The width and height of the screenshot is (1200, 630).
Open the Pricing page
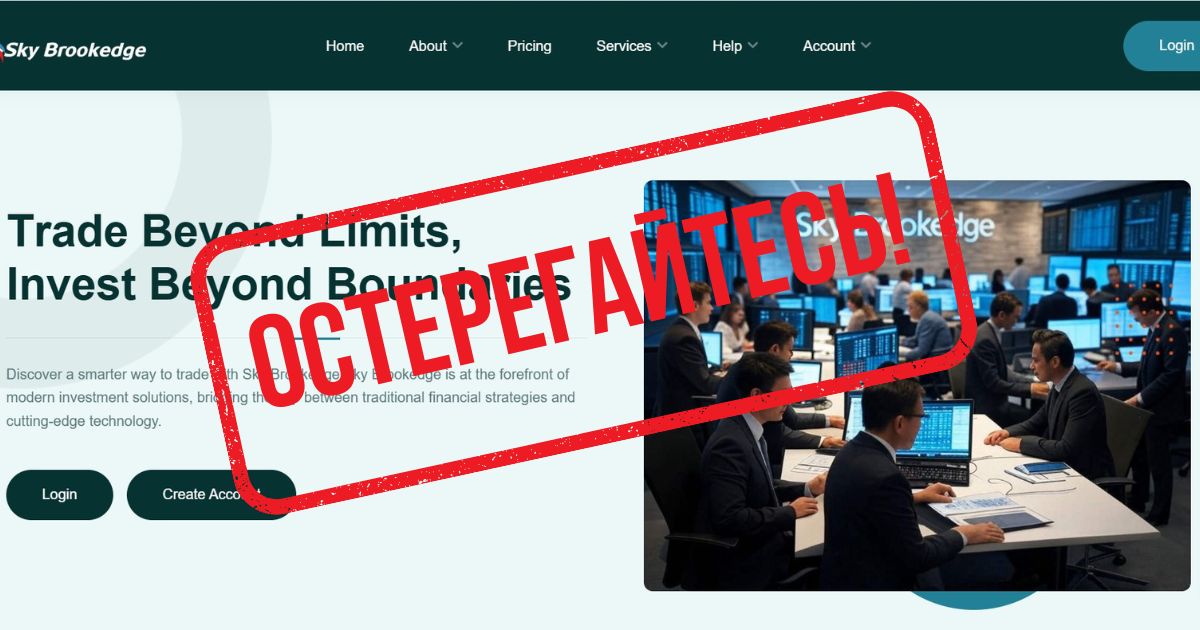point(529,46)
